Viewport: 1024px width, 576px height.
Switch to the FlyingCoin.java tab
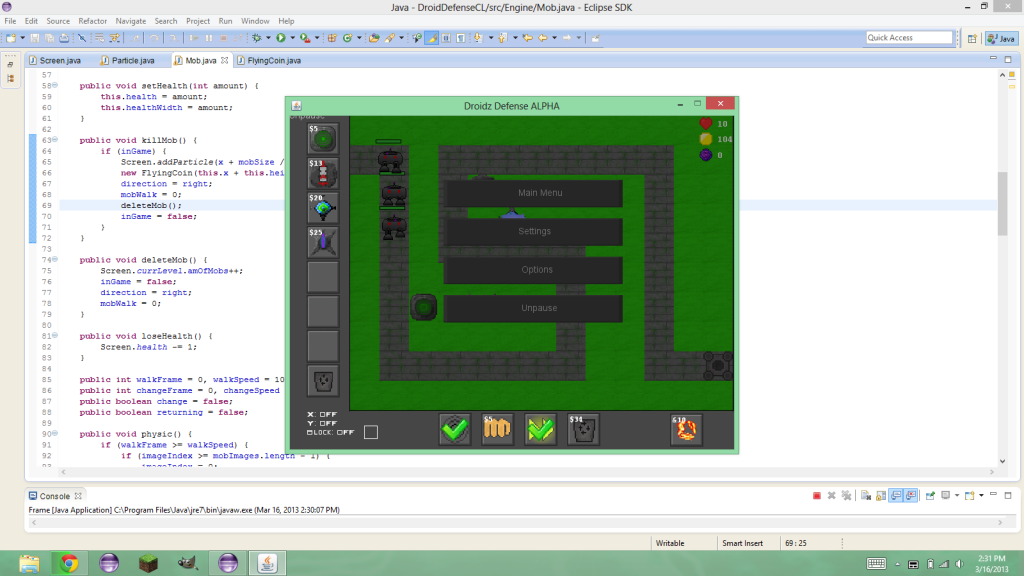pyautogui.click(x=269, y=60)
